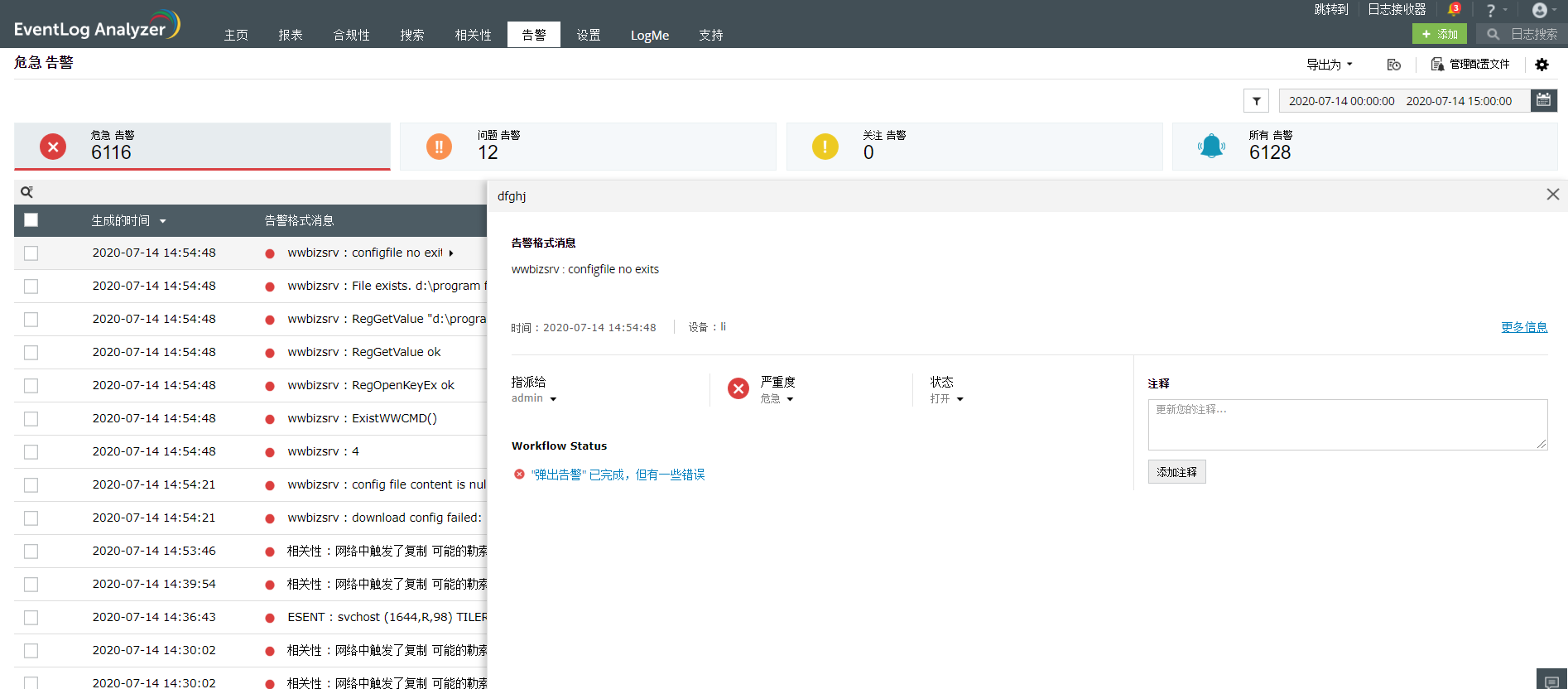The image size is (1568, 689).
Task: Click the help question mark icon
Action: coord(1491,11)
